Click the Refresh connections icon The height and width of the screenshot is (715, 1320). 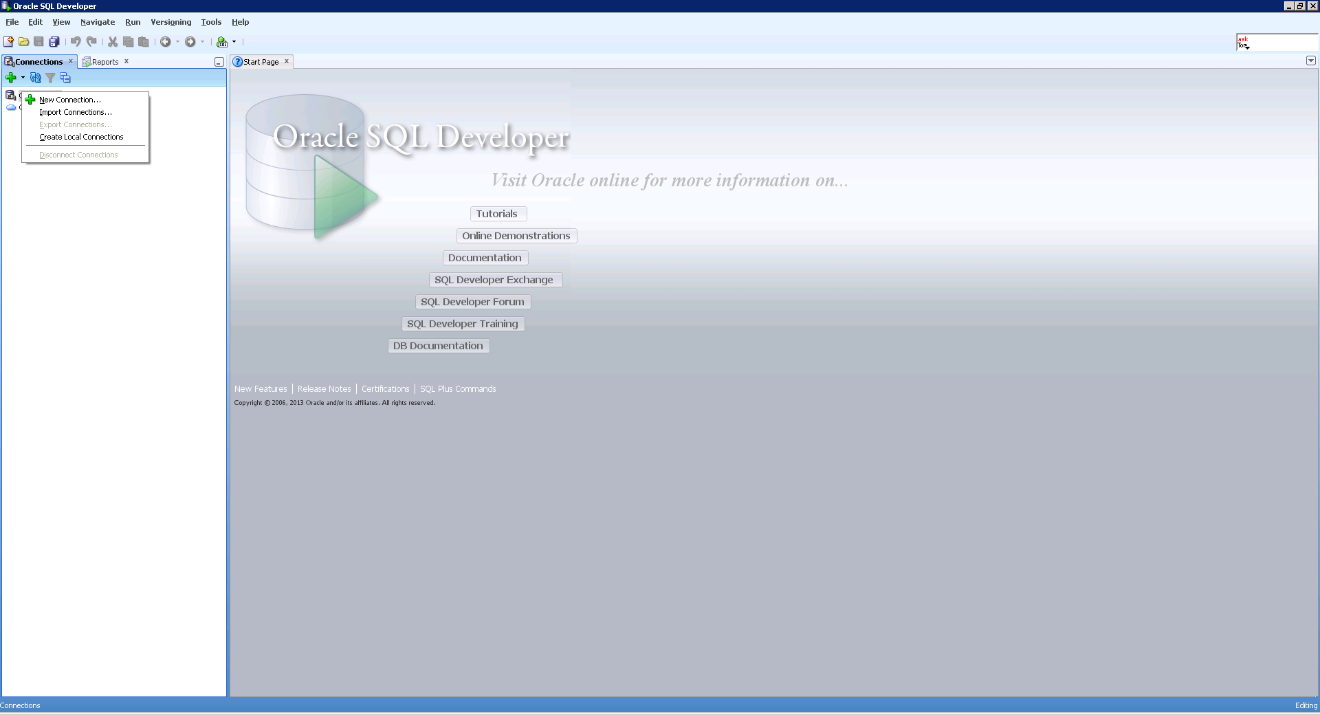point(35,77)
